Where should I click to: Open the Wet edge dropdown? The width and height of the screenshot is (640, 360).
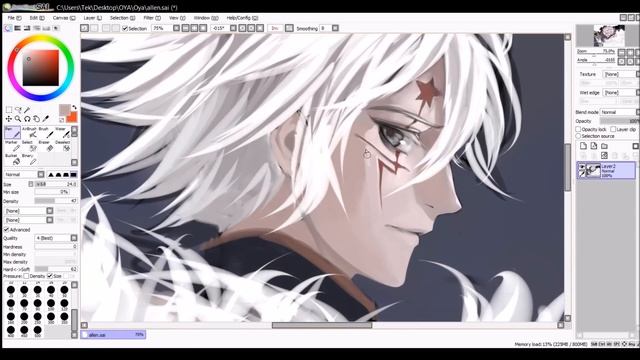pyautogui.click(x=621, y=93)
